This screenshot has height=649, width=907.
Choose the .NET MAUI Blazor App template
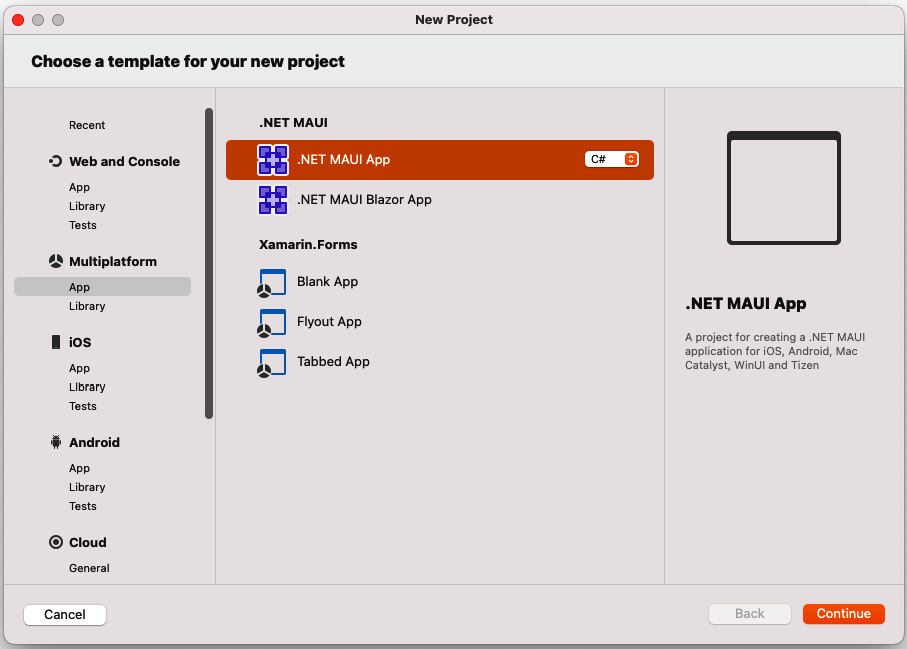tap(364, 200)
